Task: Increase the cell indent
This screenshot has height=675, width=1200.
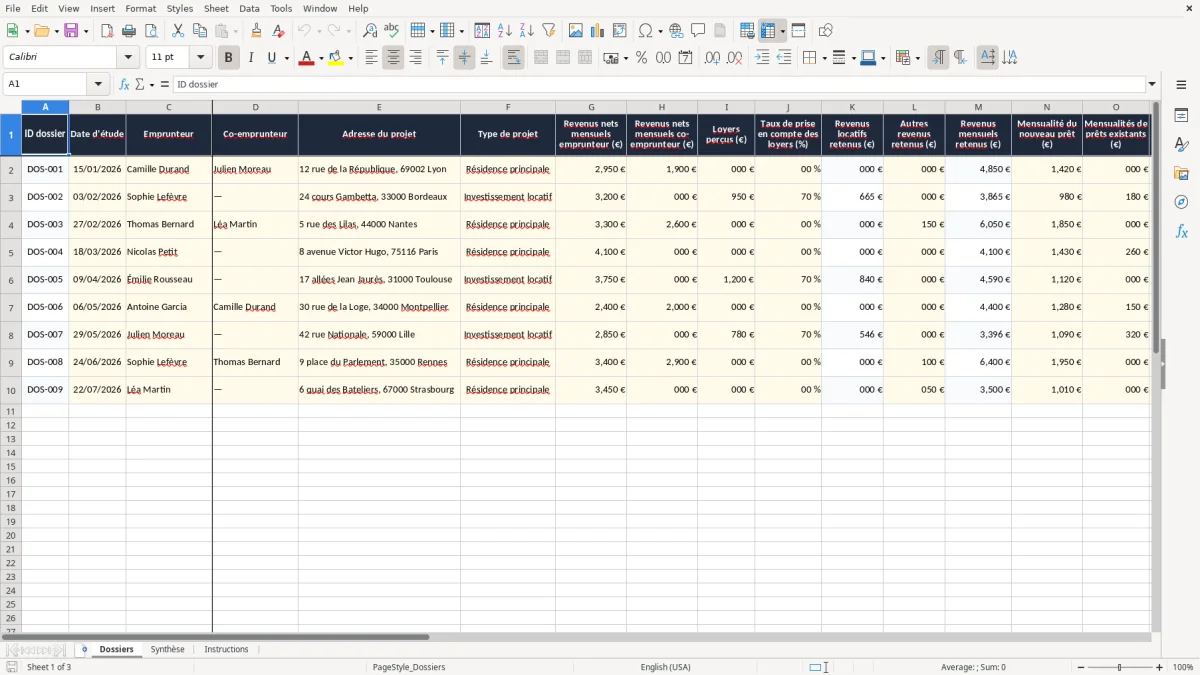Action: (762, 58)
